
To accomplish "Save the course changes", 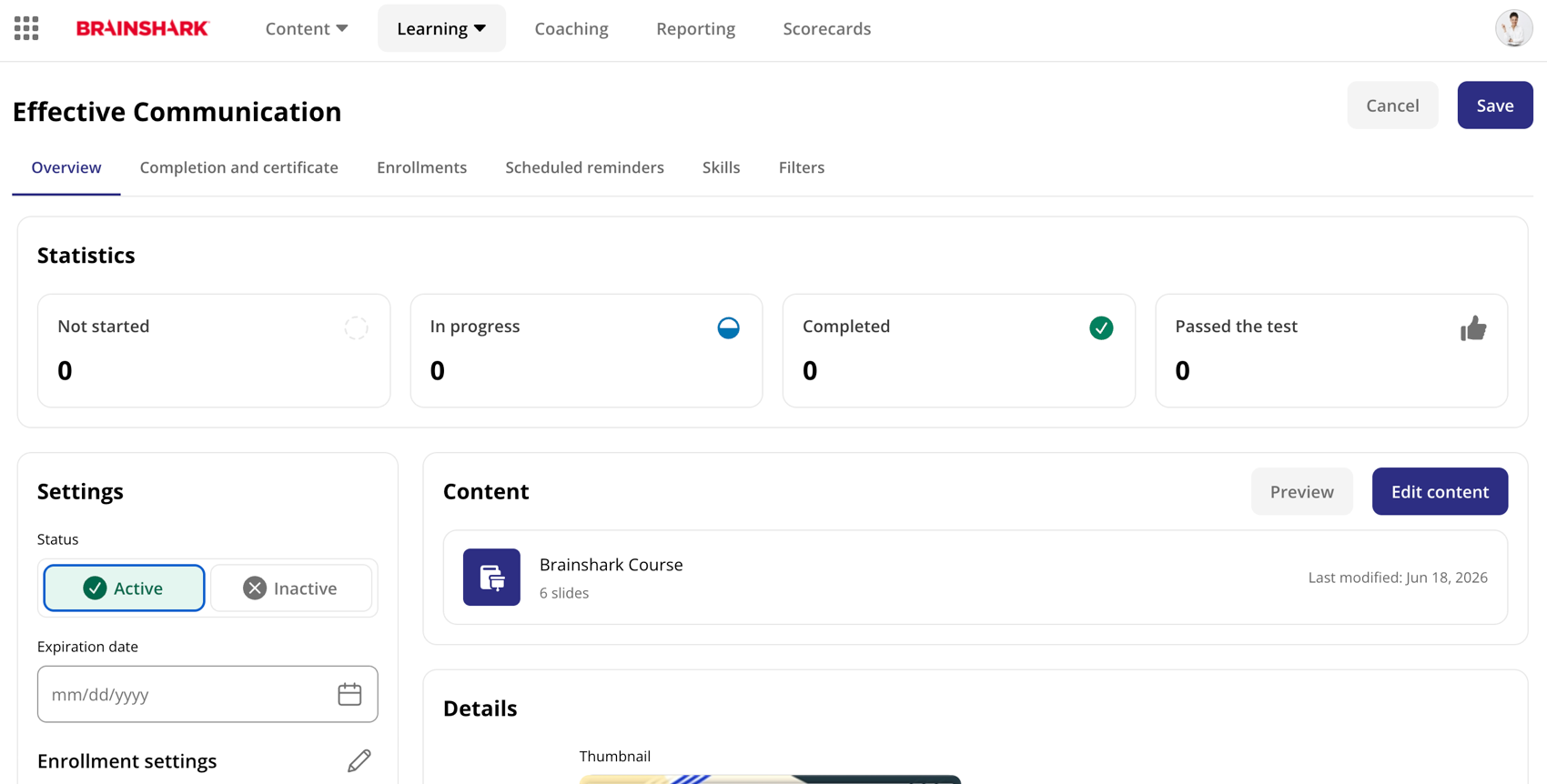I will (1495, 106).
